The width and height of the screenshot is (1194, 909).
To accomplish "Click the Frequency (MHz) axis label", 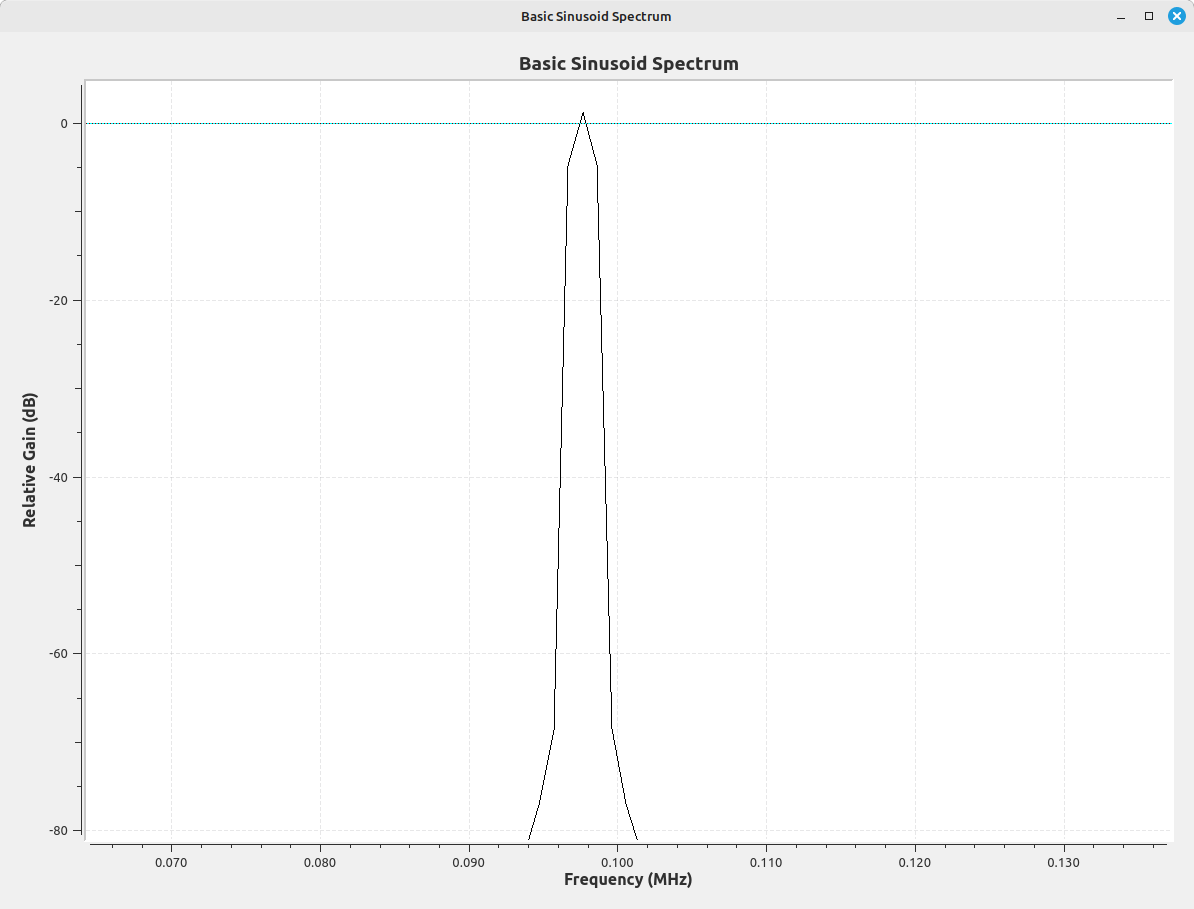I will pyautogui.click(x=627, y=880).
